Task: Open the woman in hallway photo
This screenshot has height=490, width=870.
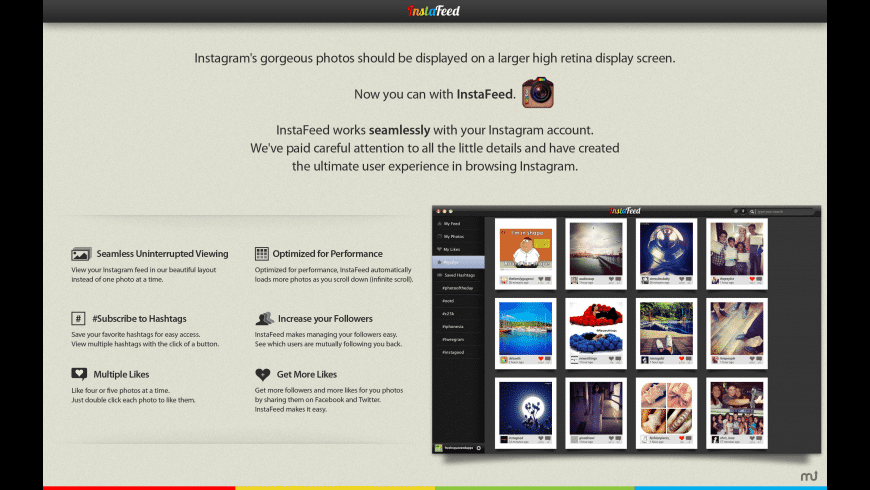Action: (x=596, y=408)
